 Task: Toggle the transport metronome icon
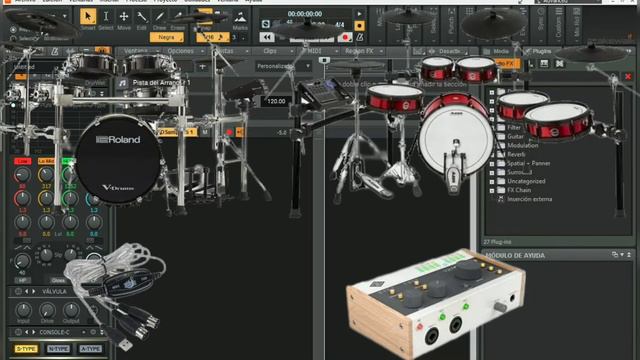point(360,38)
